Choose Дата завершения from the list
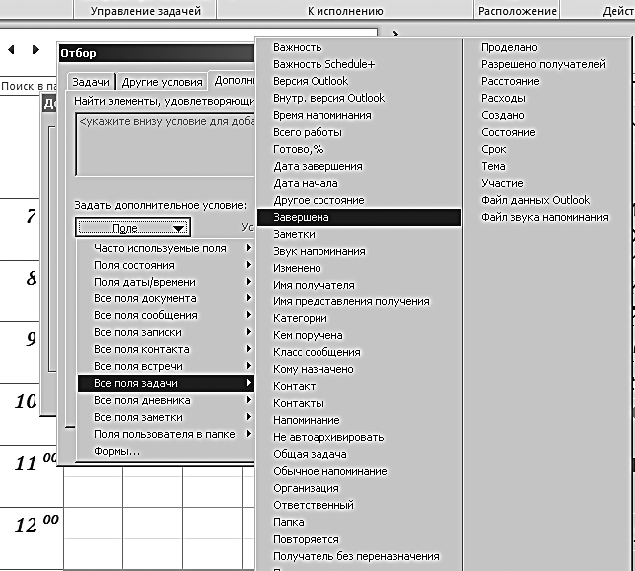 coord(318,166)
